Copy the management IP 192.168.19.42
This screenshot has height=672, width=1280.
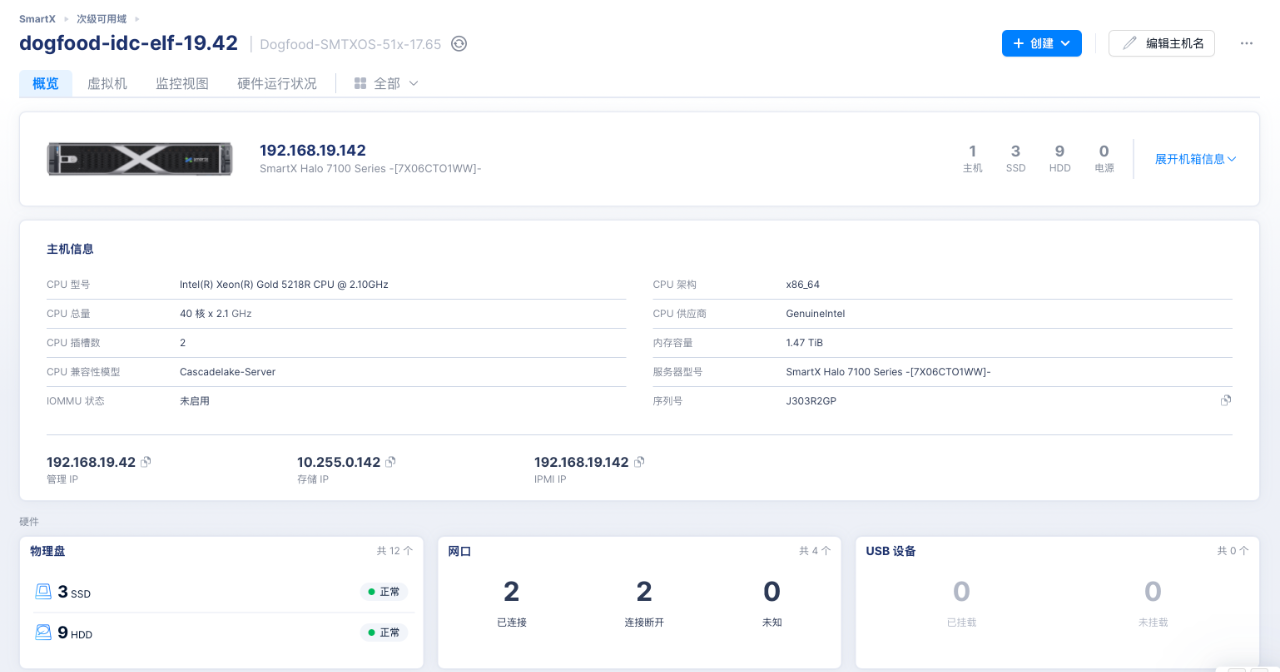tap(146, 462)
